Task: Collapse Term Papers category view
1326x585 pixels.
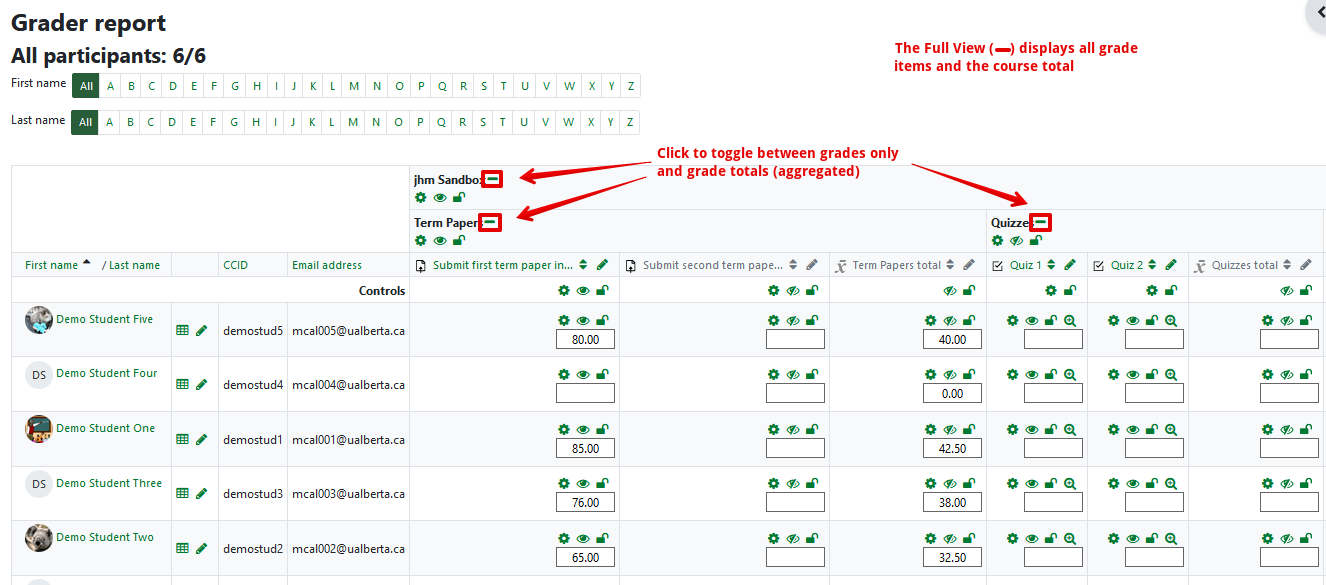Action: 490,222
